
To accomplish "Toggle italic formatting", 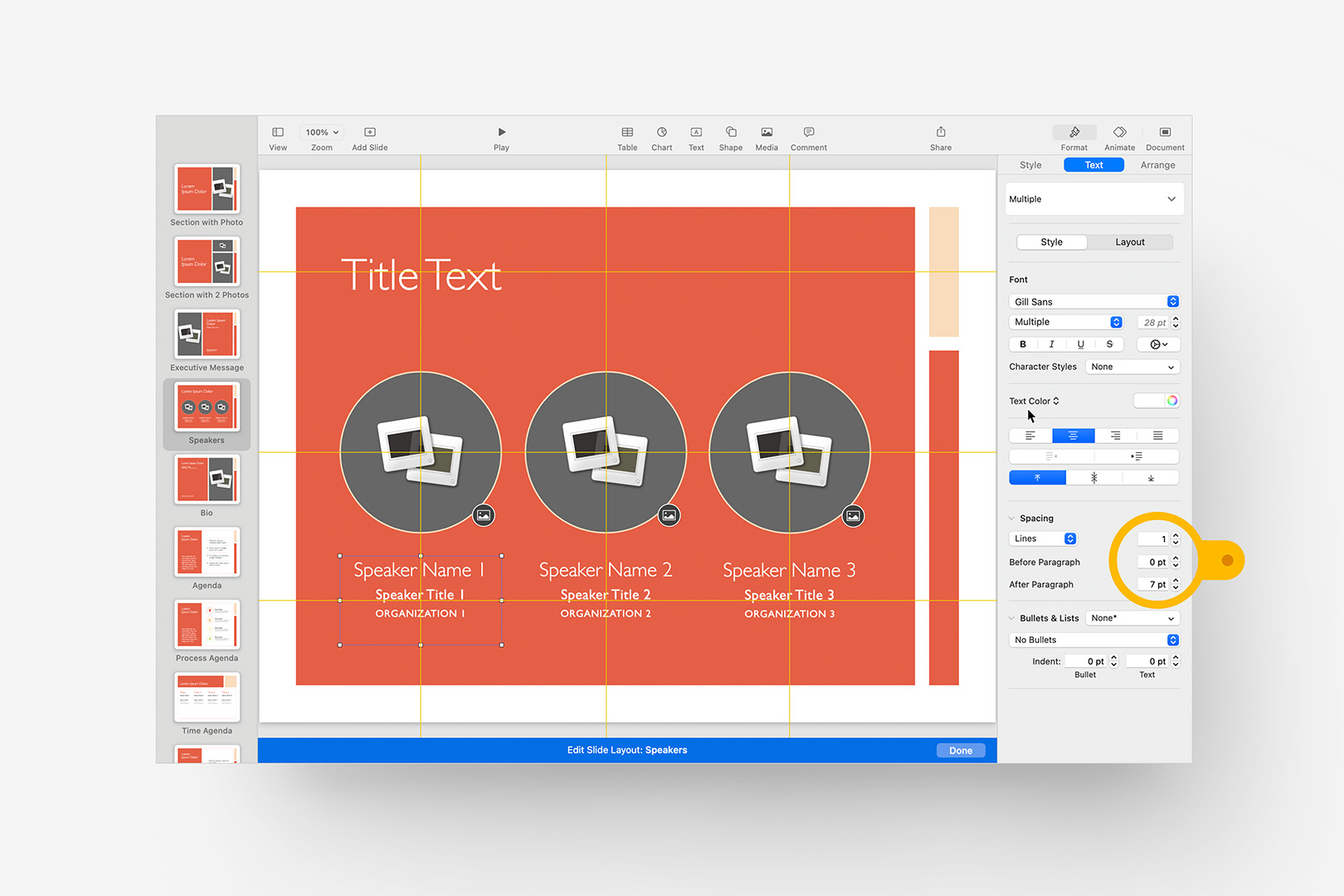I will (x=1051, y=343).
